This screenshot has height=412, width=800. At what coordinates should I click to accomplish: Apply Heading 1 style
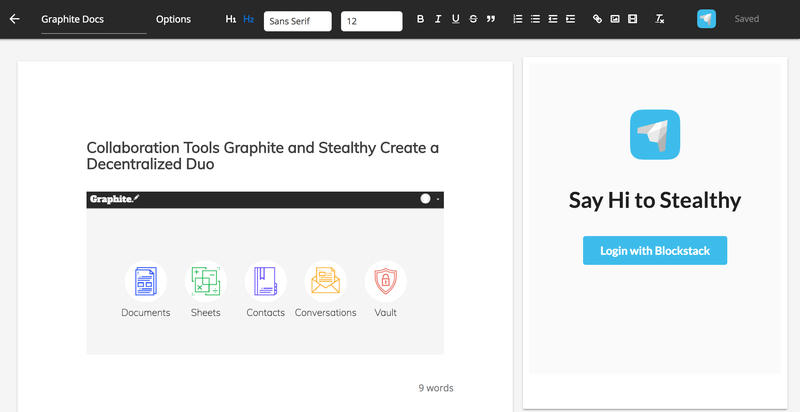[231, 19]
